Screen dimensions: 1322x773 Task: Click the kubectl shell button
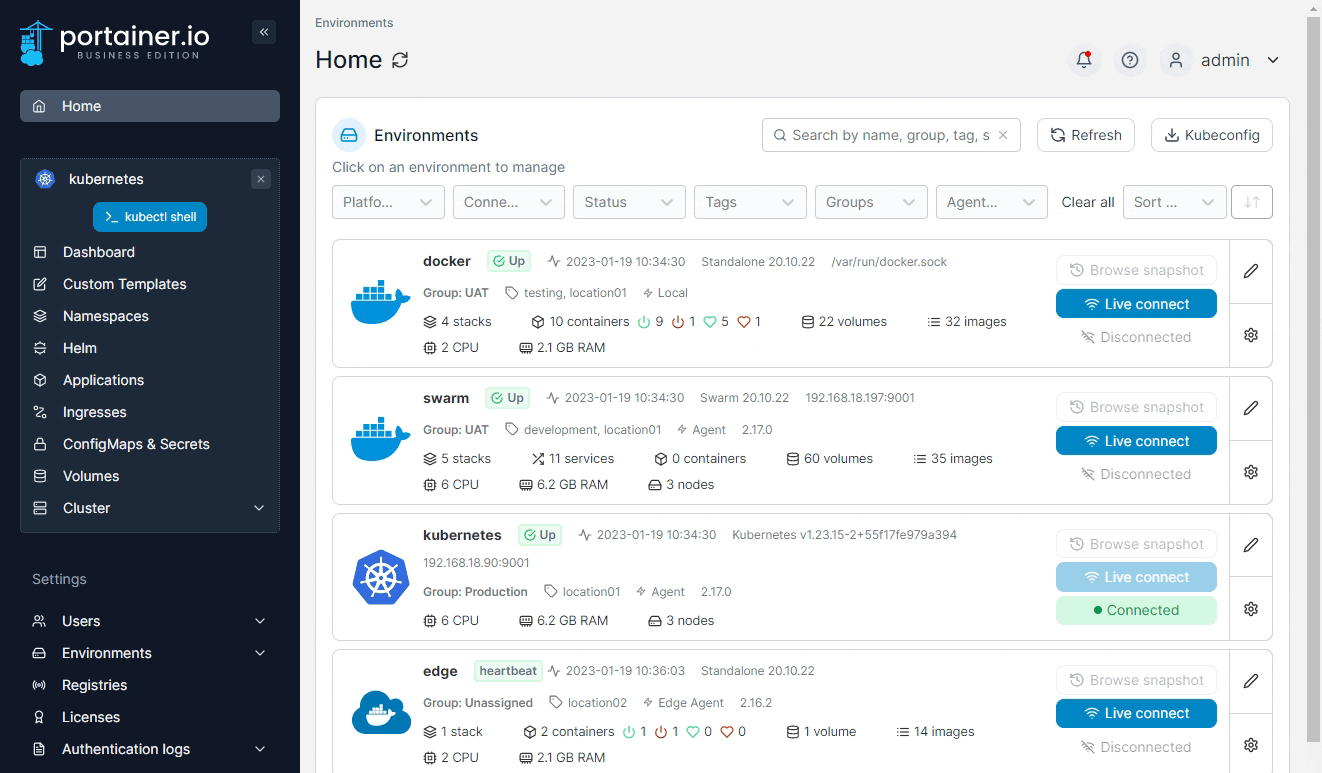[x=150, y=217]
